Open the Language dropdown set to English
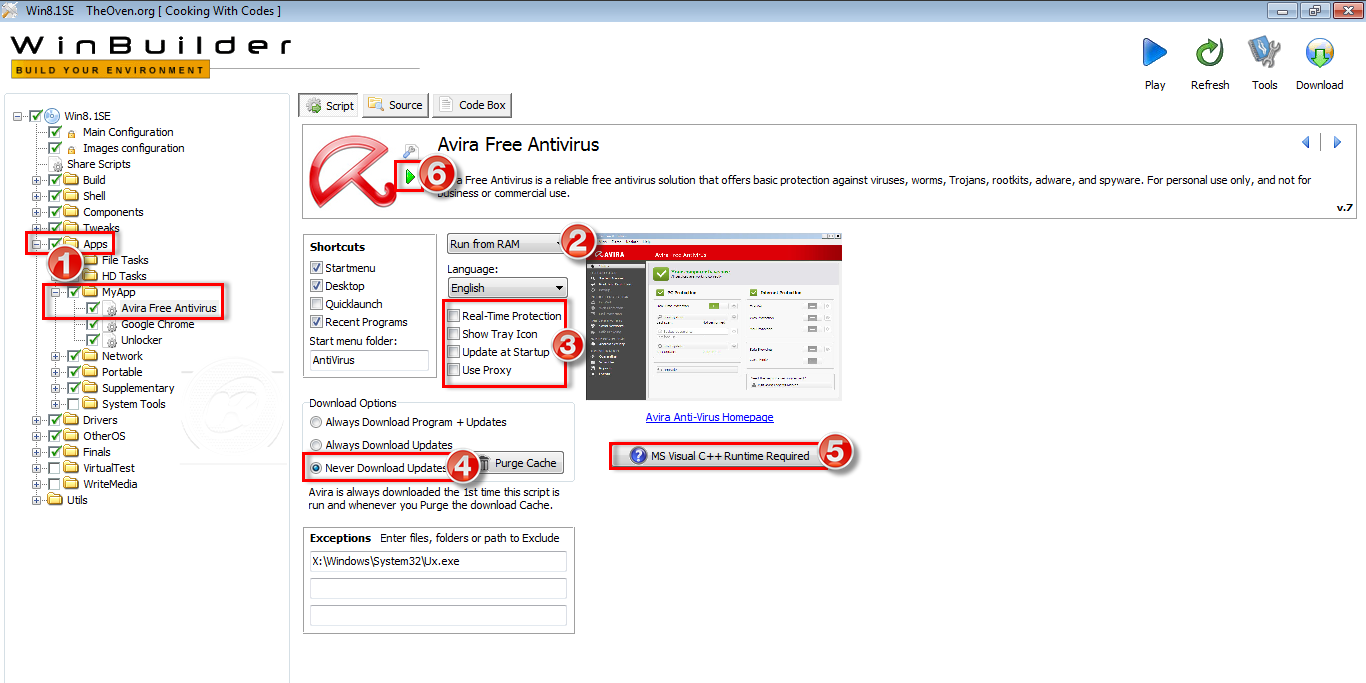This screenshot has width=1366, height=683. [507, 288]
